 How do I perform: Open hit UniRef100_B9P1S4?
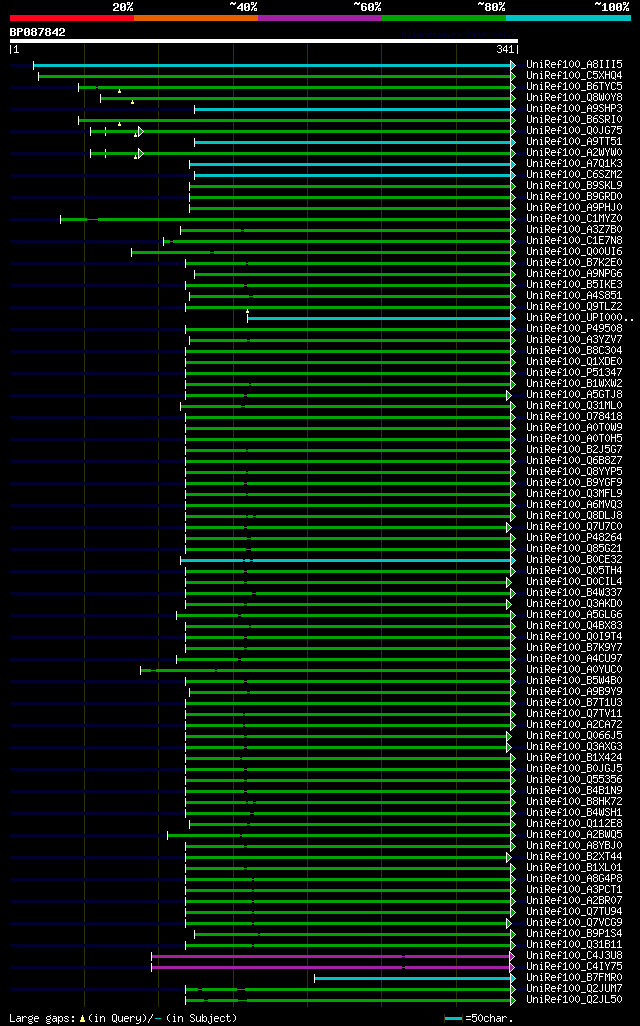574,933
